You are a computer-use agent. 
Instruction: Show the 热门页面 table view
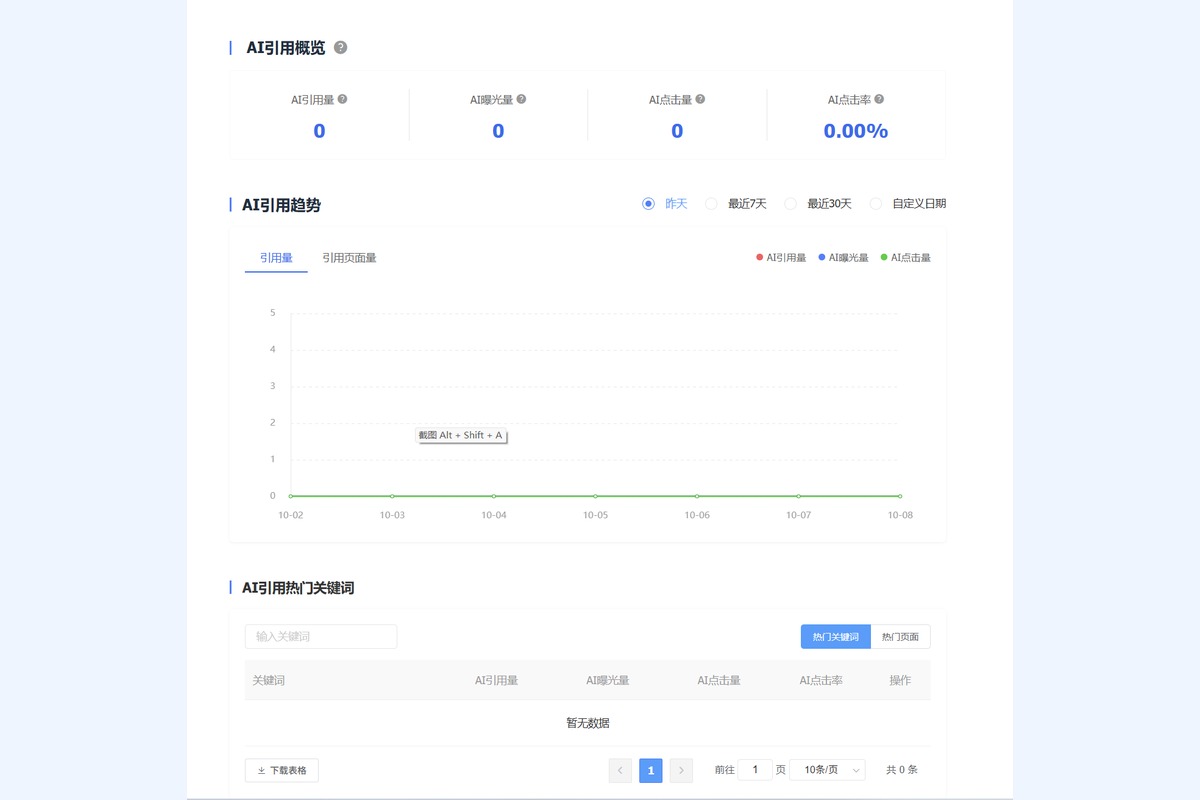pyautogui.click(x=901, y=636)
